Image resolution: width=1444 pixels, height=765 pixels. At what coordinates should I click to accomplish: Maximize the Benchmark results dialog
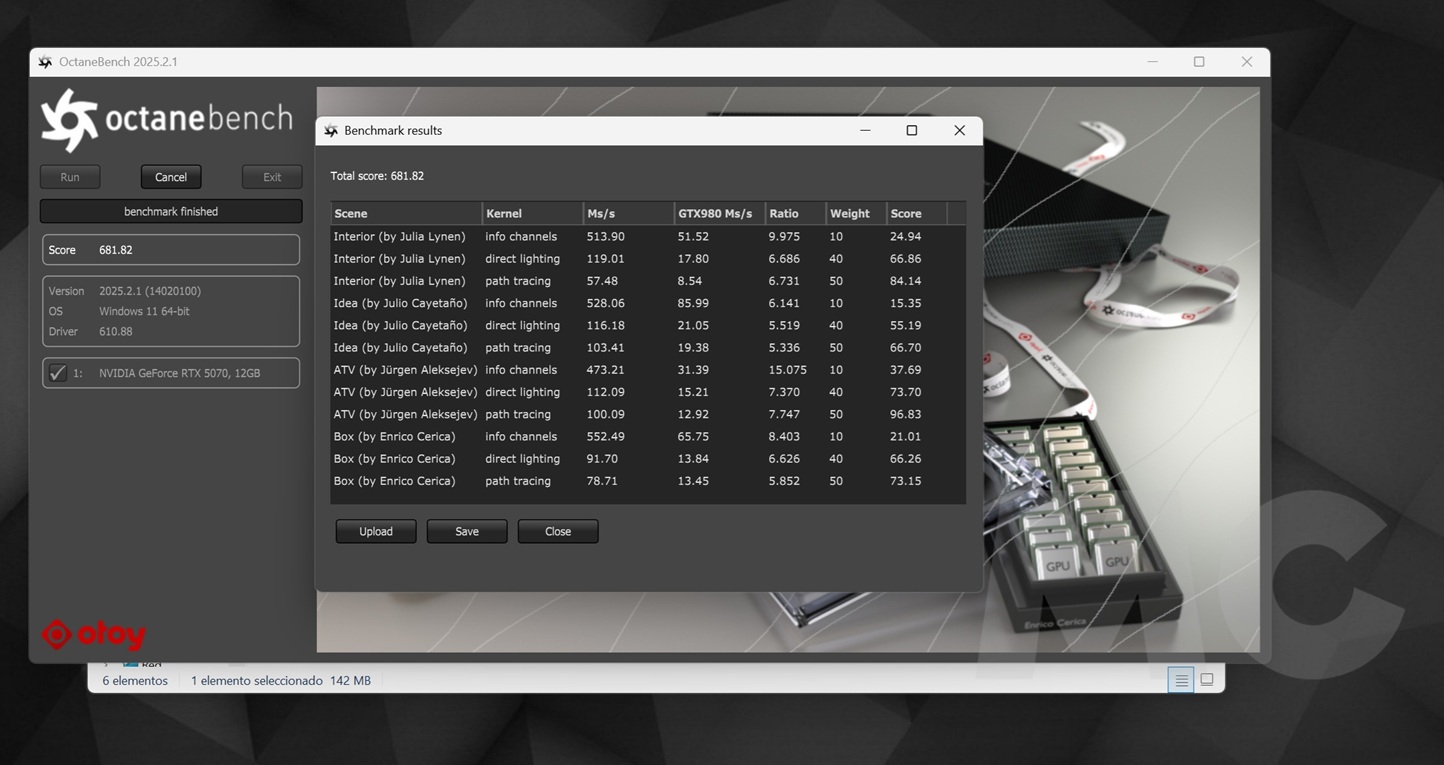click(912, 131)
